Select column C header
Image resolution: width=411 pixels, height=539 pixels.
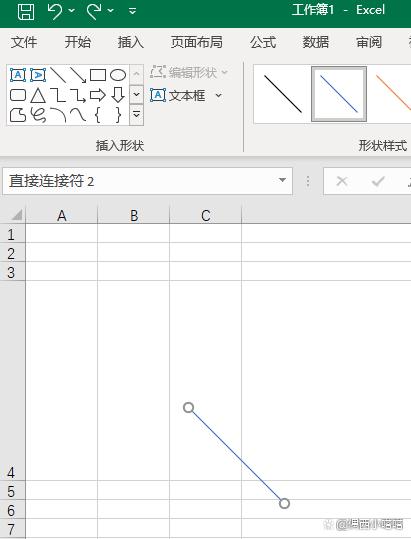206,216
